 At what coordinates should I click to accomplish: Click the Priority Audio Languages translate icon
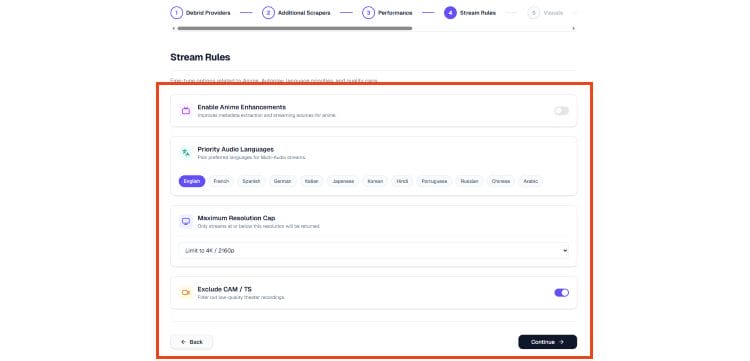point(186,153)
